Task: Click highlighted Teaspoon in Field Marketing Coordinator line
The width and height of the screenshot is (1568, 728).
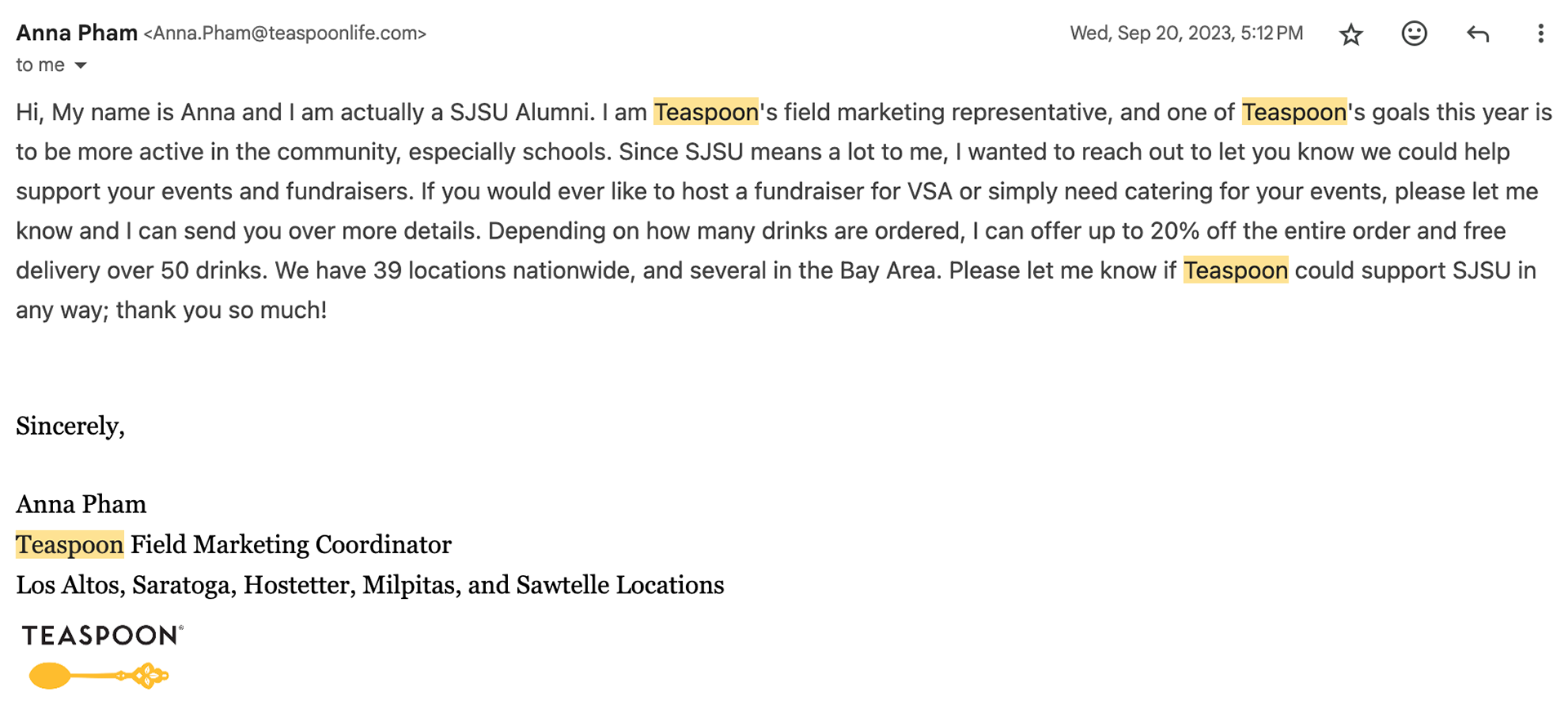Action: 69,545
